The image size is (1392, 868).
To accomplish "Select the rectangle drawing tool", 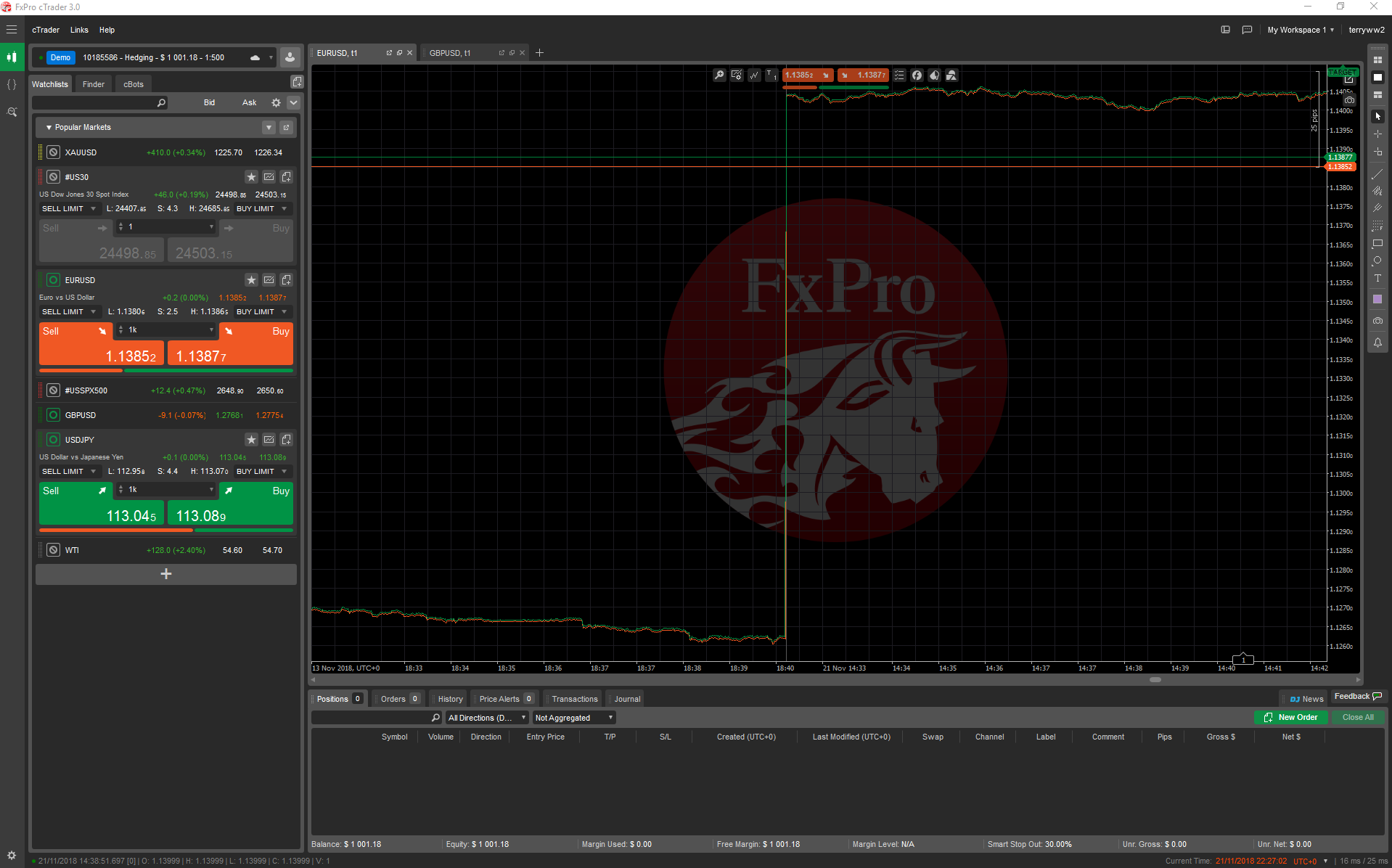I will pyautogui.click(x=1377, y=244).
